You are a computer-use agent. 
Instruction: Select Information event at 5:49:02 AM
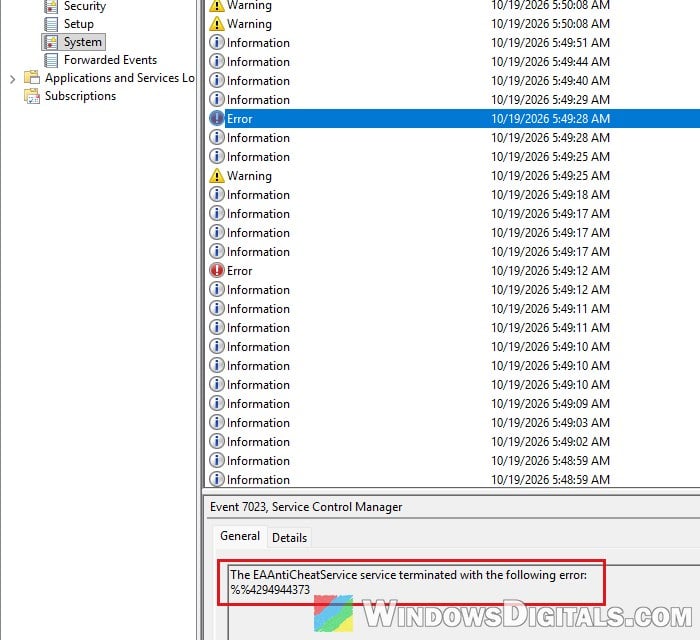454,442
